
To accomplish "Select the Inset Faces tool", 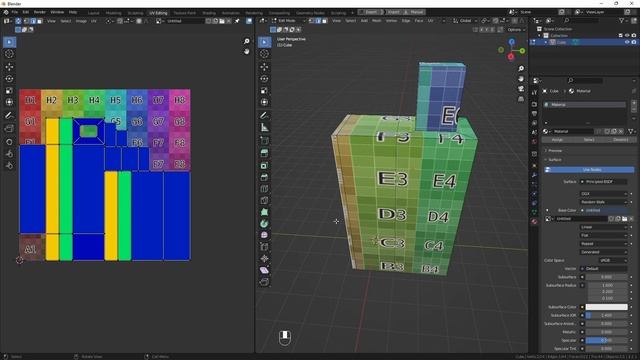I will point(264,165).
